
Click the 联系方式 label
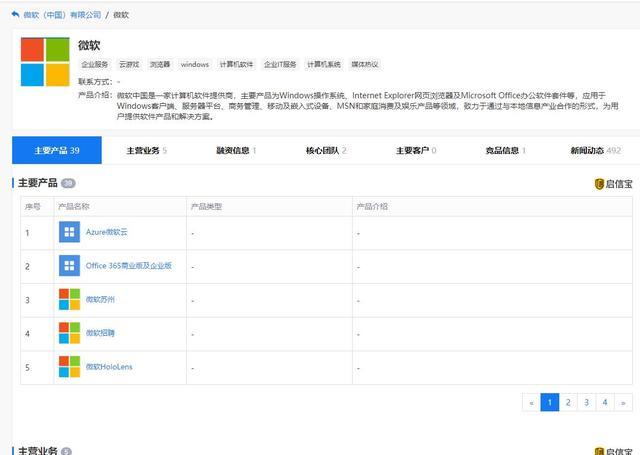pos(95,82)
